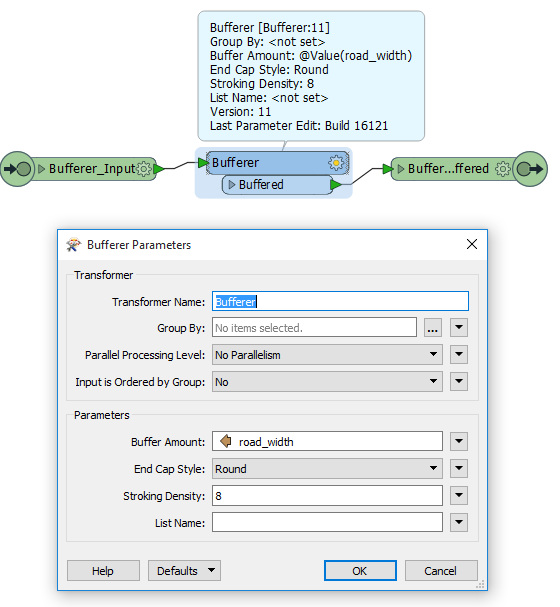Click the Buffer...ffered output gear icon
Screen dimensions: 560x607
tap(503, 169)
